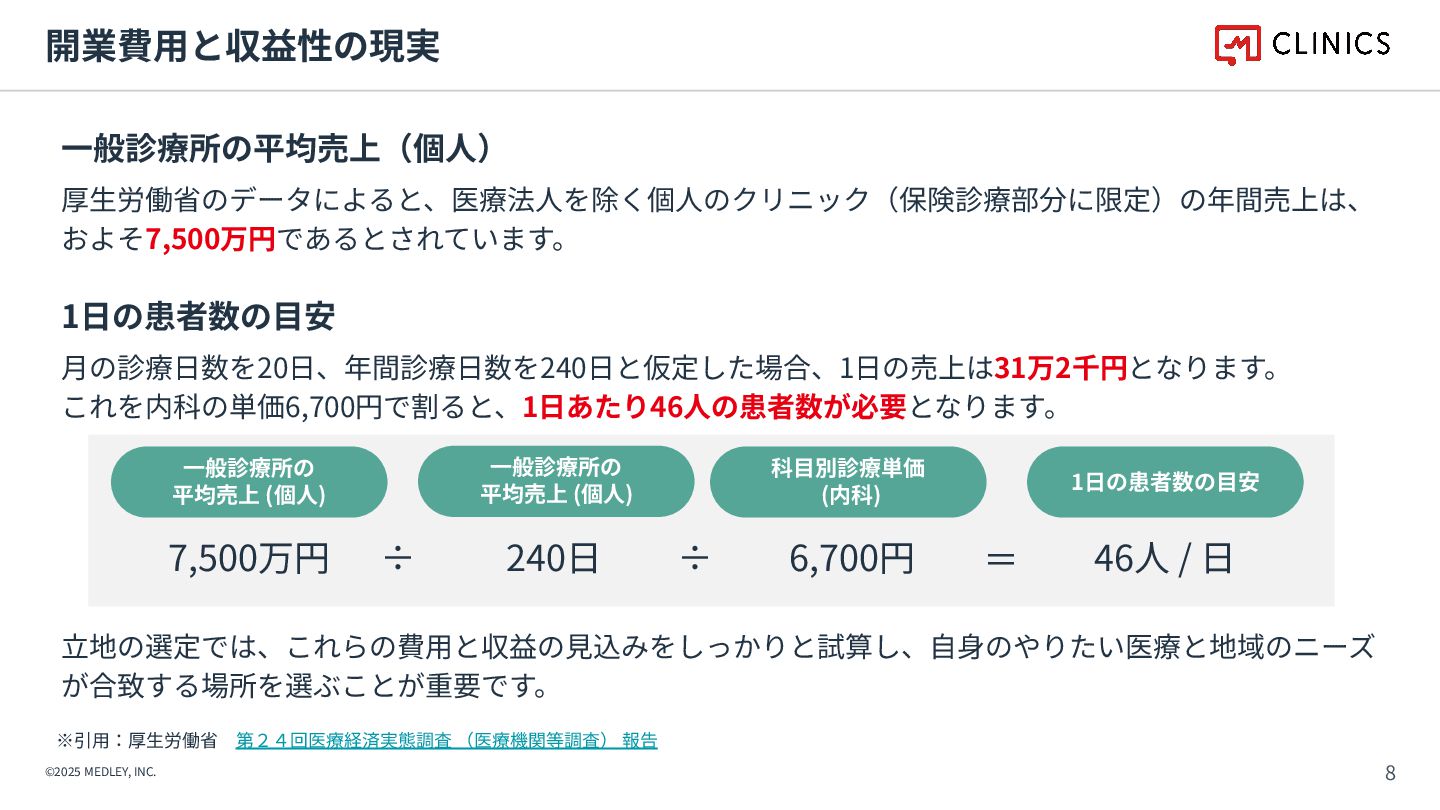
Task: Click the 46人 / 日 result
Action: (x=1163, y=558)
